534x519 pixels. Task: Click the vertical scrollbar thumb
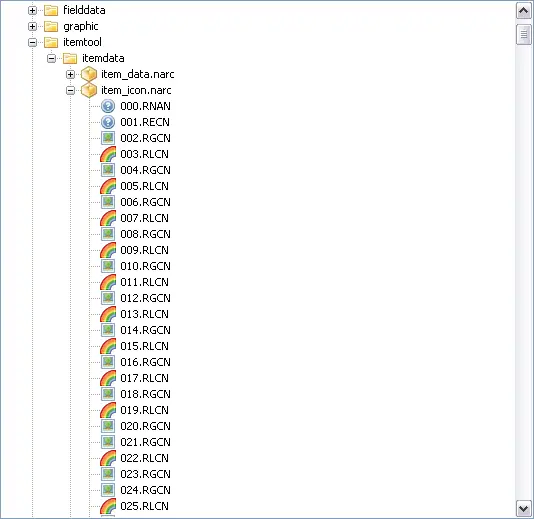coord(523,34)
